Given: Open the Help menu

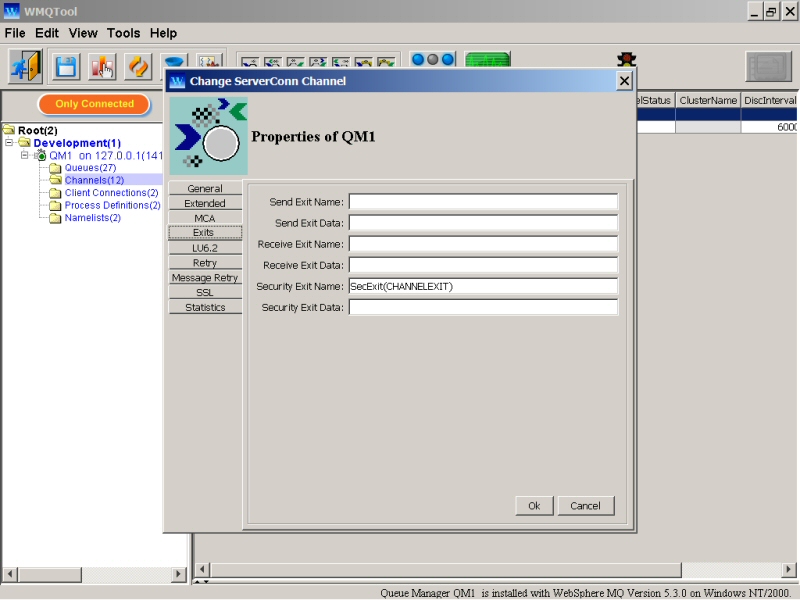Looking at the screenshot, I should point(163,33).
